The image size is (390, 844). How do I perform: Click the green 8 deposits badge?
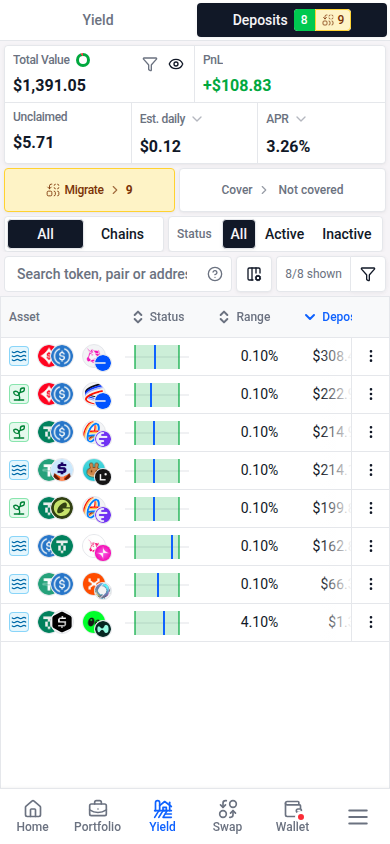click(x=304, y=20)
